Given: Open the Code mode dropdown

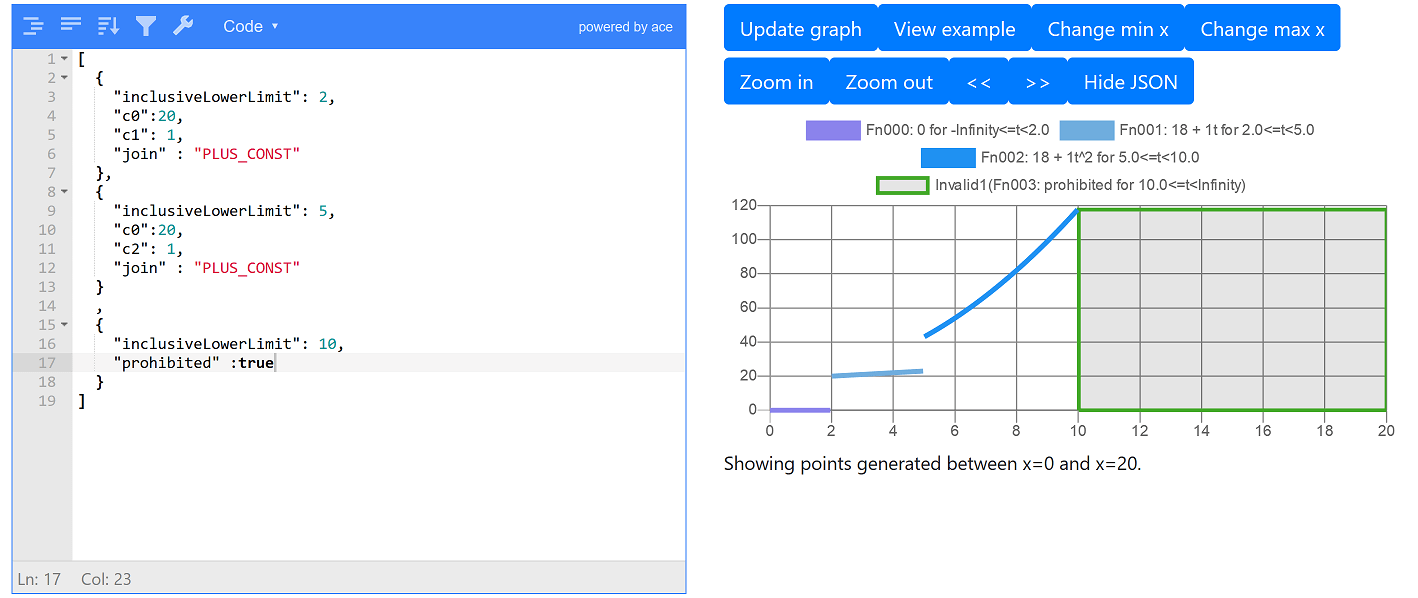Looking at the screenshot, I should tap(251, 26).
